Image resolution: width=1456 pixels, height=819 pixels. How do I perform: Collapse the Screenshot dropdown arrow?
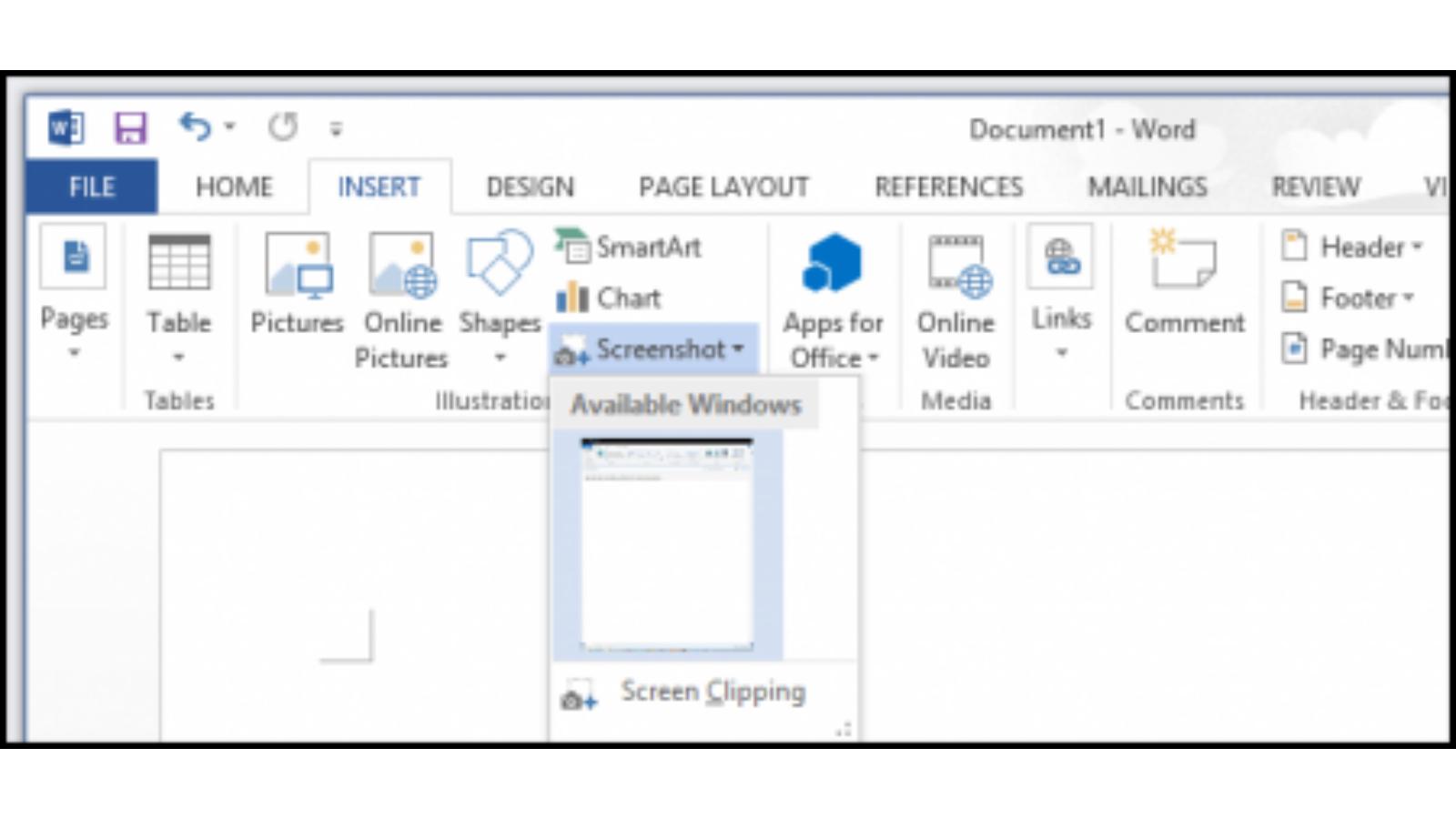(738, 349)
